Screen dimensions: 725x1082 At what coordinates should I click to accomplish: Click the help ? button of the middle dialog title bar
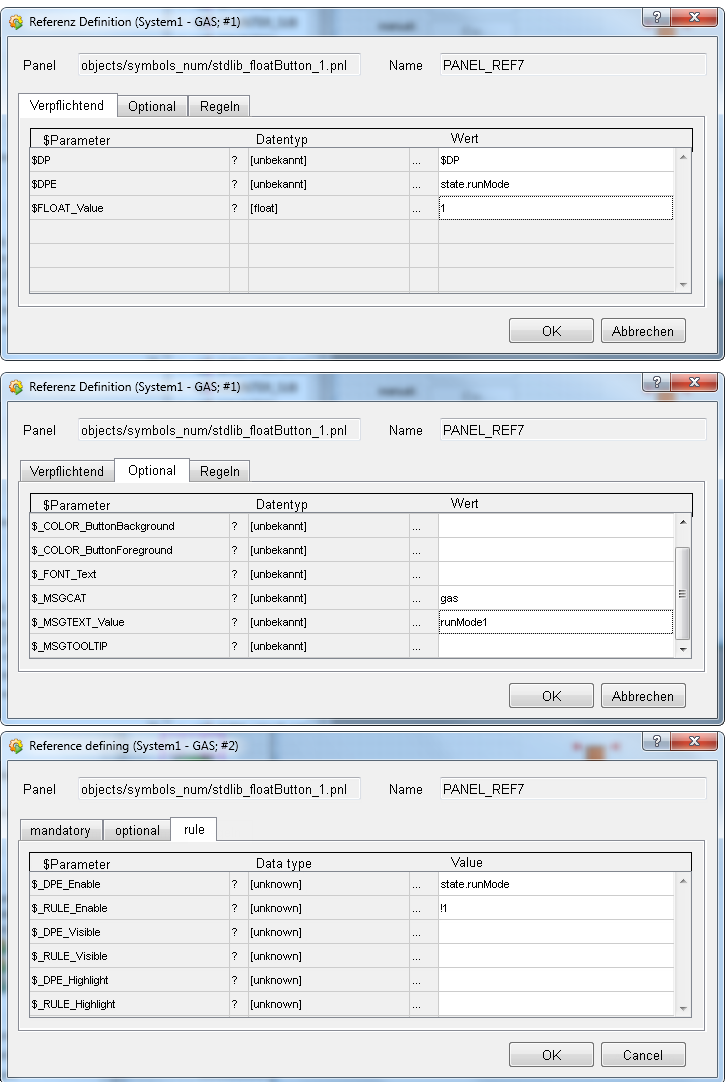(x=656, y=382)
